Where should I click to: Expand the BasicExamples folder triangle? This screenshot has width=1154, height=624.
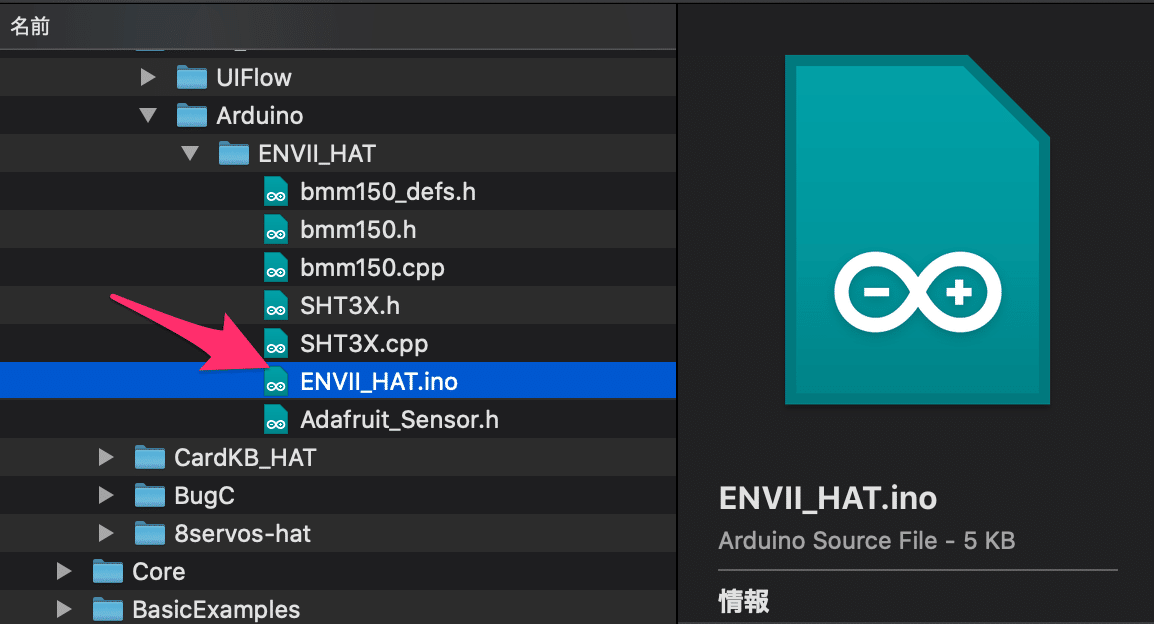pos(64,609)
